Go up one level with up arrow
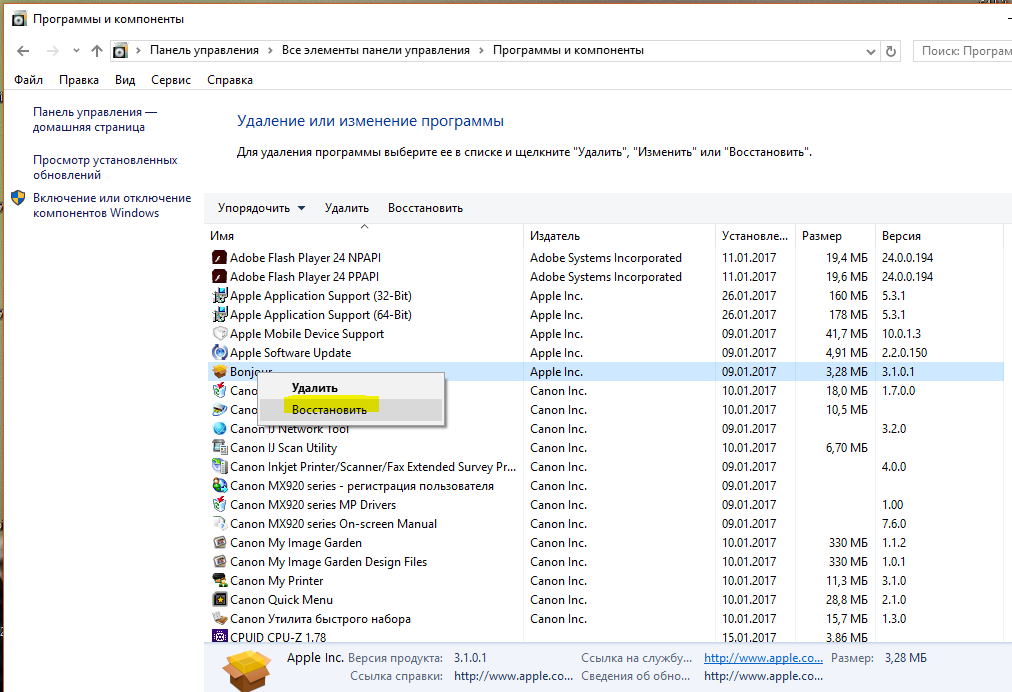The image size is (1012, 692). point(97,50)
